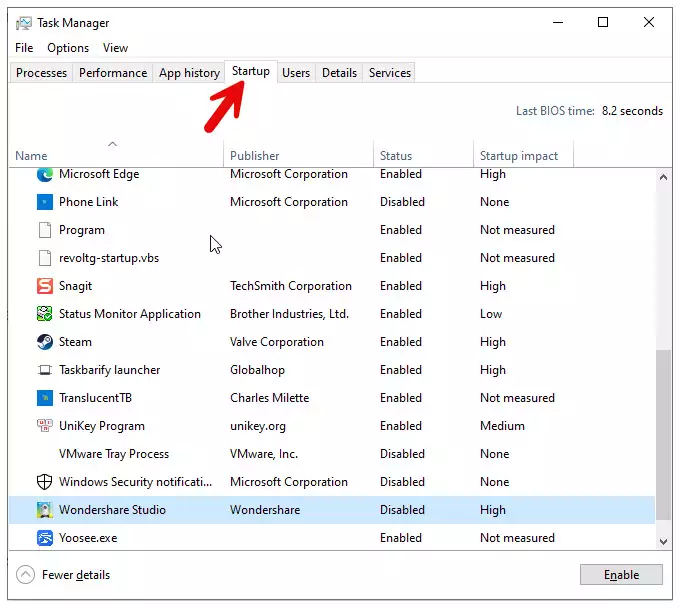The width and height of the screenshot is (680, 608).
Task: Select the Phone Link entry
Action: coord(88,202)
